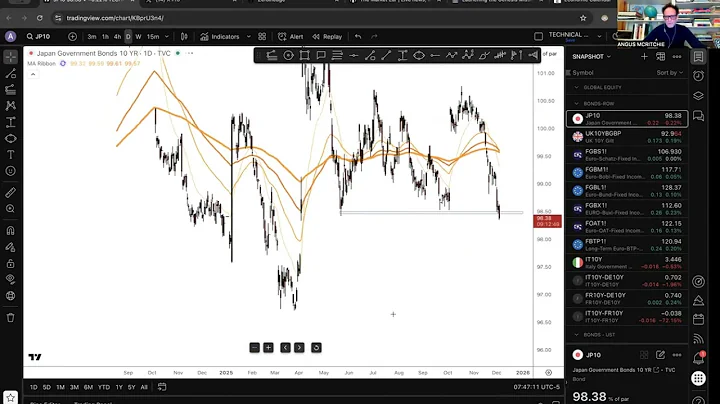Image resolution: width=720 pixels, height=404 pixels.
Task: Create an Alert
Action: (x=291, y=37)
